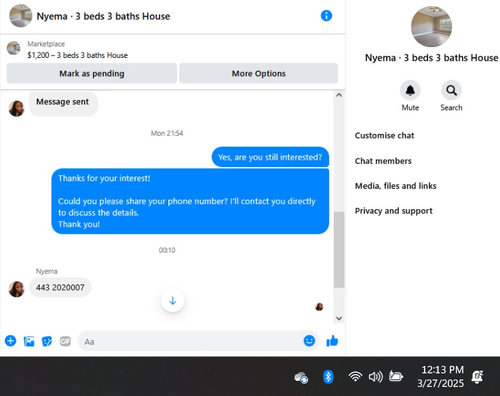Click the 'Message sent' bubble
The width and height of the screenshot is (500, 396).
tap(63, 103)
